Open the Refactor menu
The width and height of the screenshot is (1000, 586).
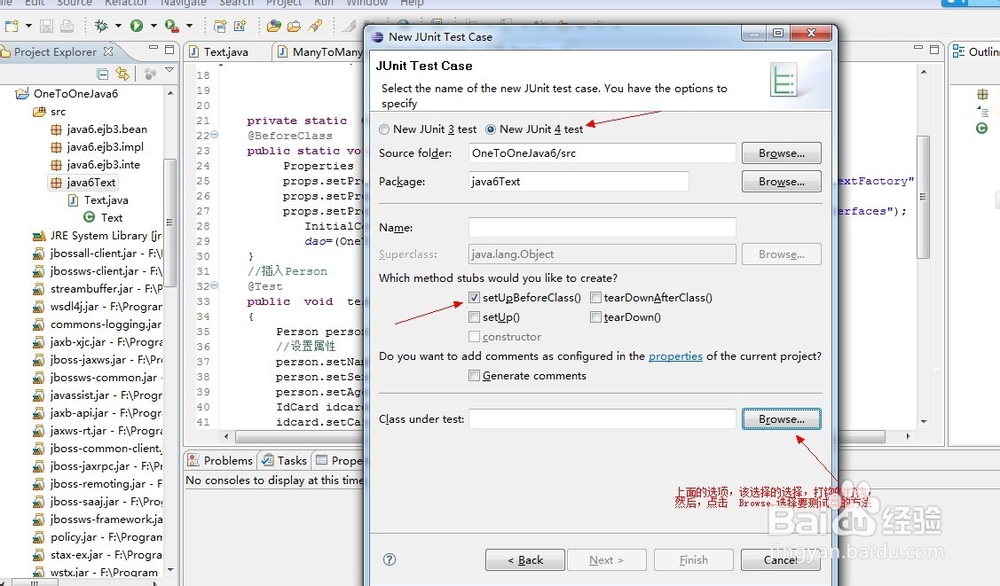[x=126, y=3]
